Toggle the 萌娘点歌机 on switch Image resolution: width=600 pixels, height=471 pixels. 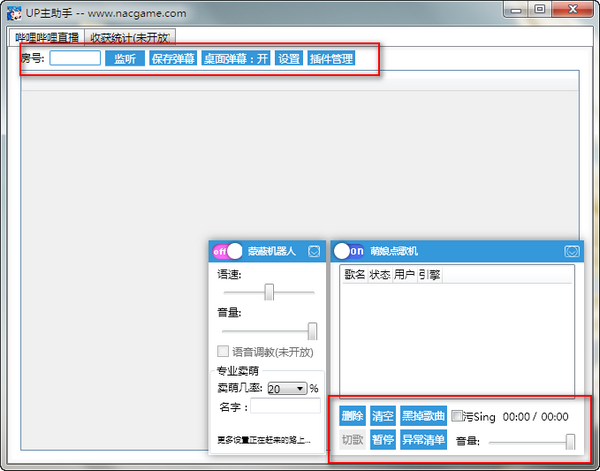point(349,251)
